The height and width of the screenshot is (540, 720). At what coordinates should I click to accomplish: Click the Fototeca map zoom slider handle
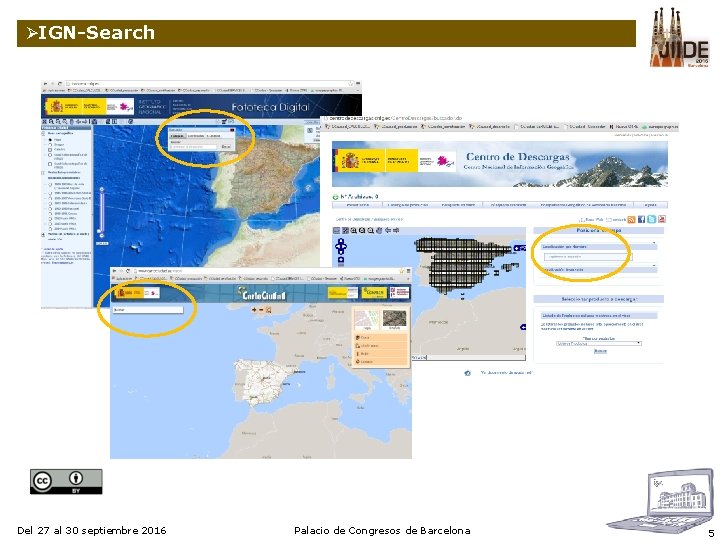click(x=99, y=231)
